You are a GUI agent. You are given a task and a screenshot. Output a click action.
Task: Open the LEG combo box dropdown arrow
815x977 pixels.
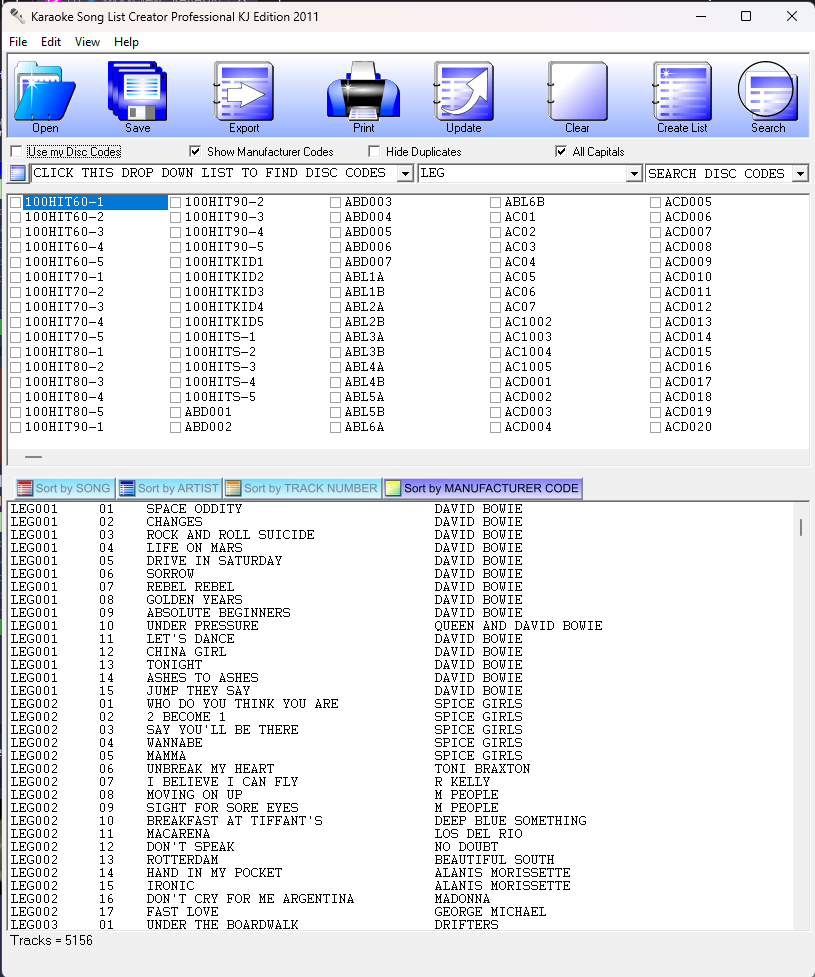[634, 173]
